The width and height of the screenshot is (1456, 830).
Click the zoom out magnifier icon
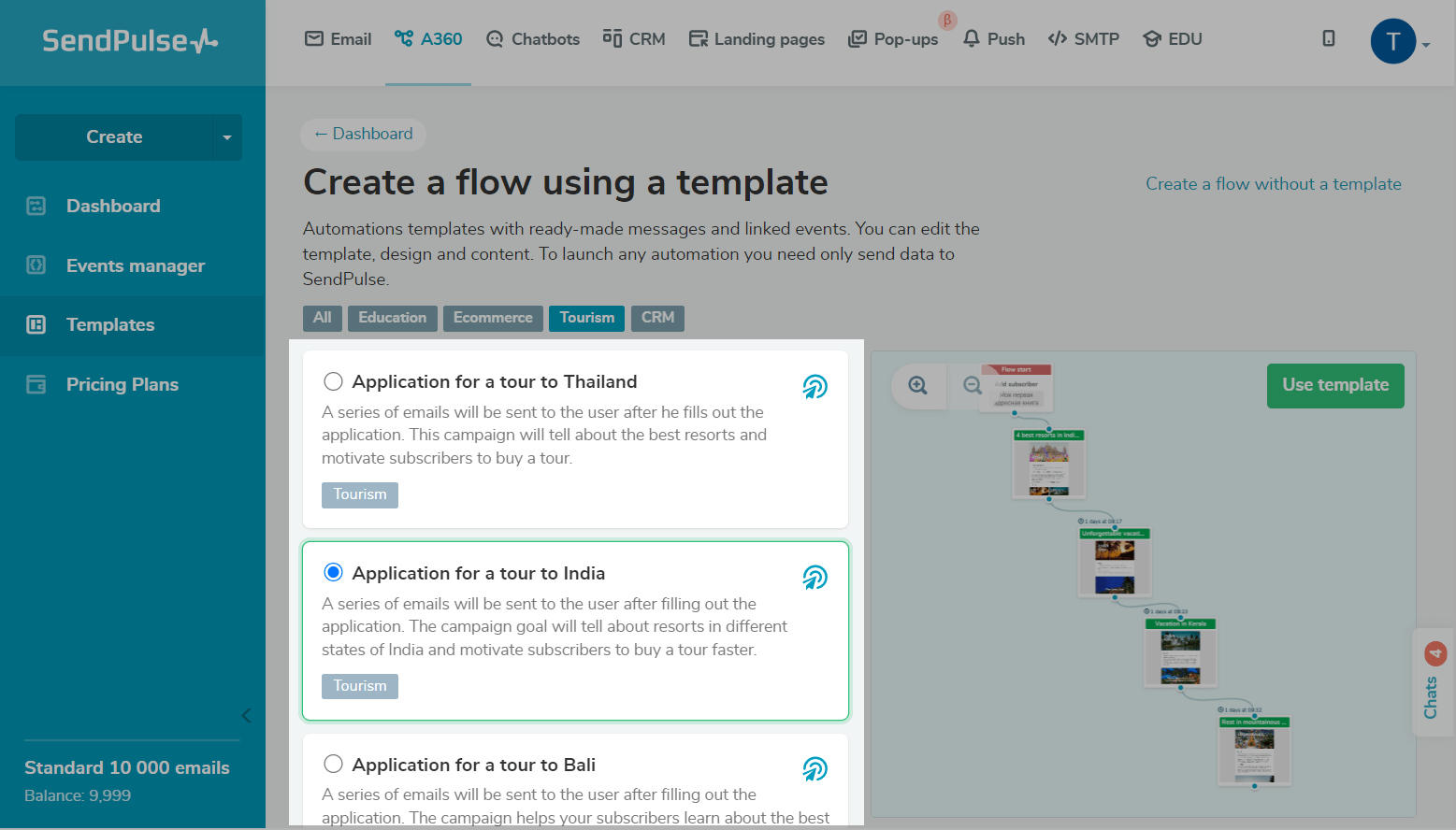click(x=972, y=386)
